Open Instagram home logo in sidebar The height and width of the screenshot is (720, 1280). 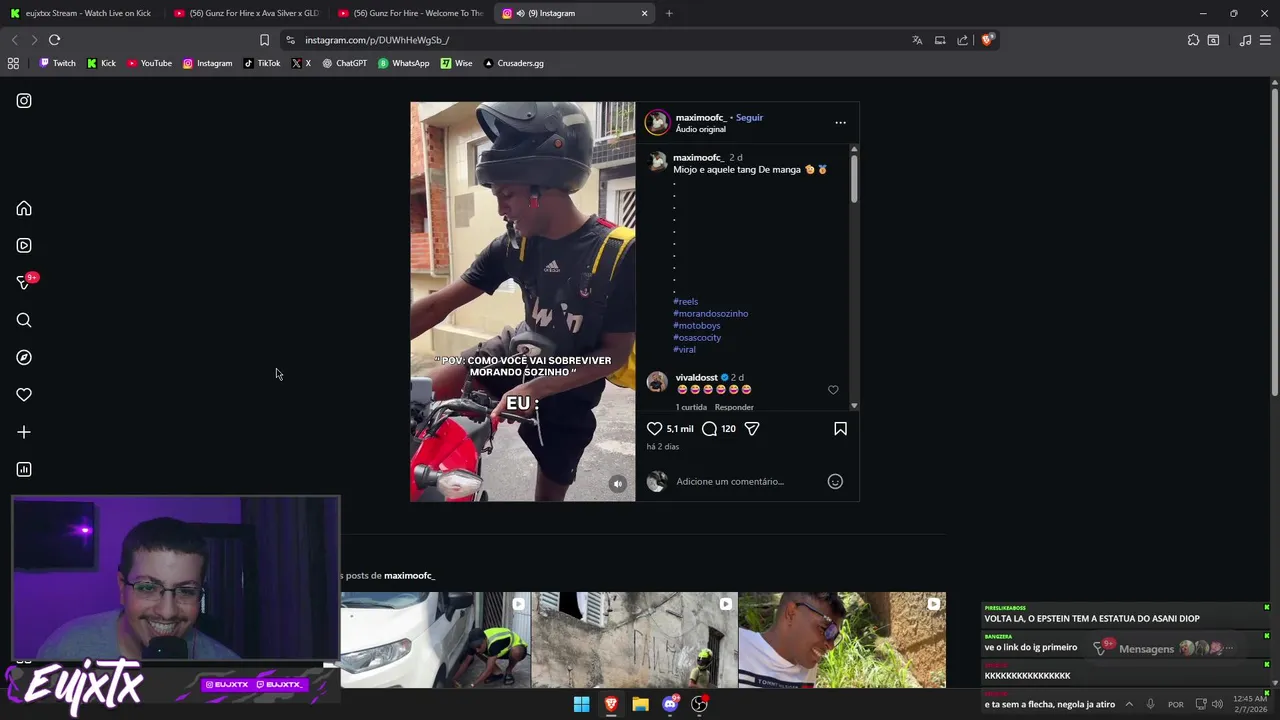click(x=24, y=101)
